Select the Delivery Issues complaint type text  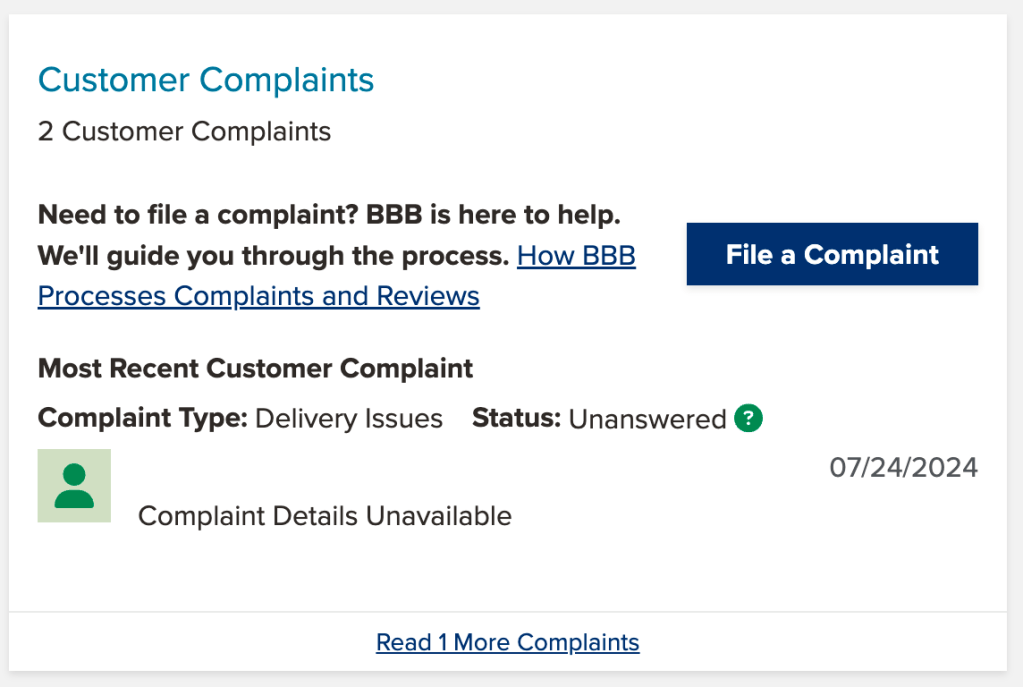pos(349,418)
